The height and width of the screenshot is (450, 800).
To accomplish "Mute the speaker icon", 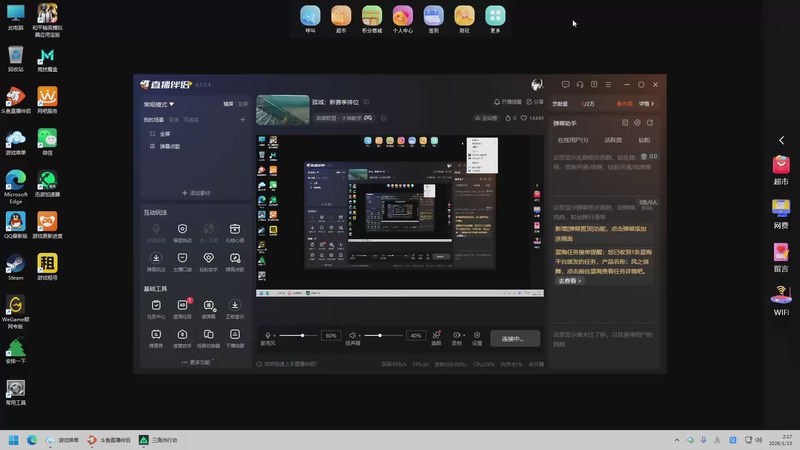I will tap(352, 335).
